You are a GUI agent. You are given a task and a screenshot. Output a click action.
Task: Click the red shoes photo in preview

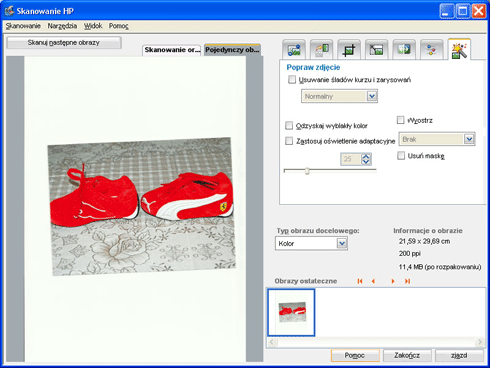(x=142, y=207)
